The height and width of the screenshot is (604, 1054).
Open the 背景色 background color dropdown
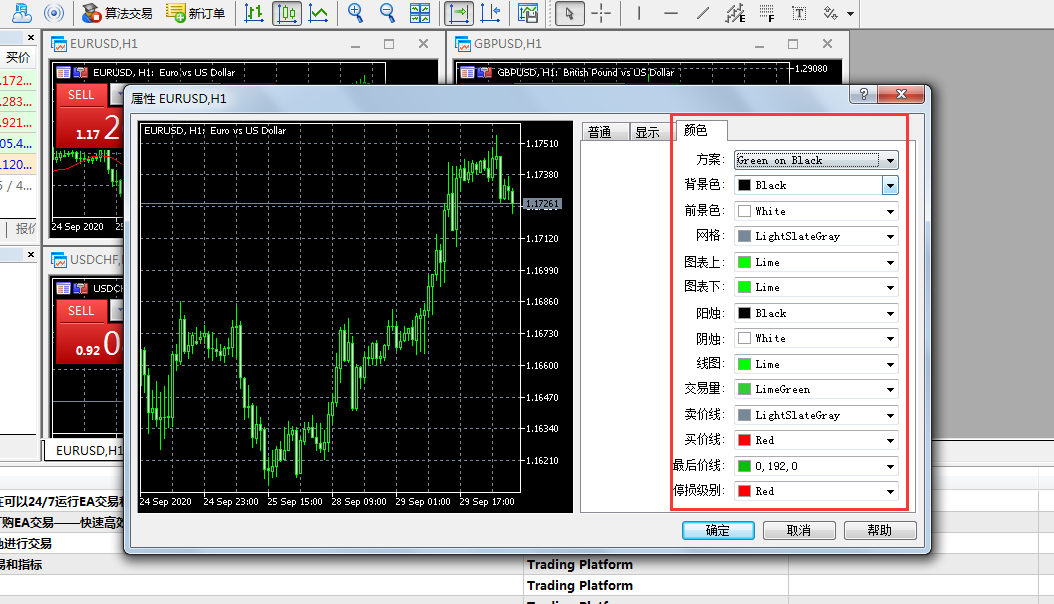[889, 185]
